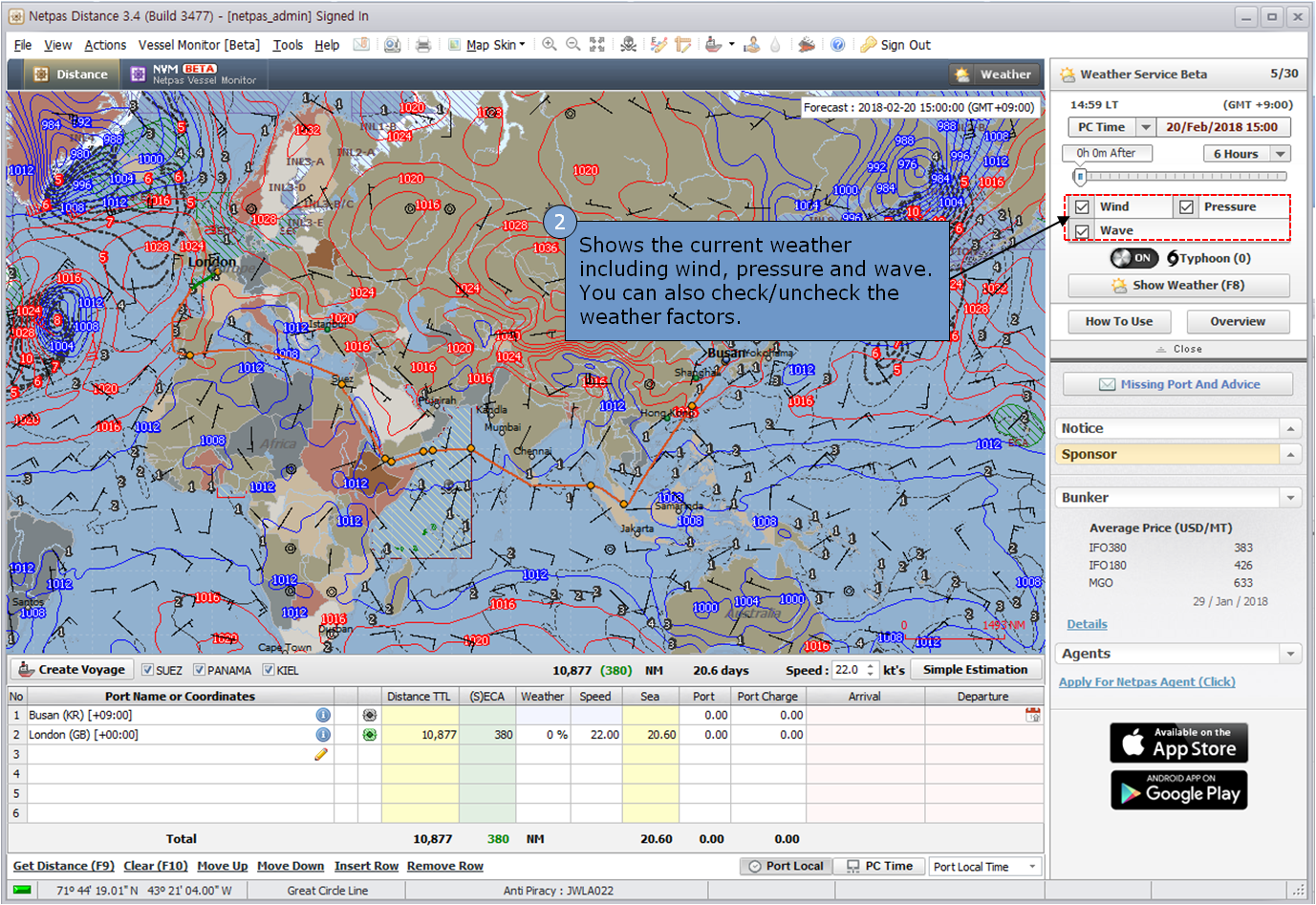
Task: Click the Typhoon (0) indicator
Action: pos(1209,258)
